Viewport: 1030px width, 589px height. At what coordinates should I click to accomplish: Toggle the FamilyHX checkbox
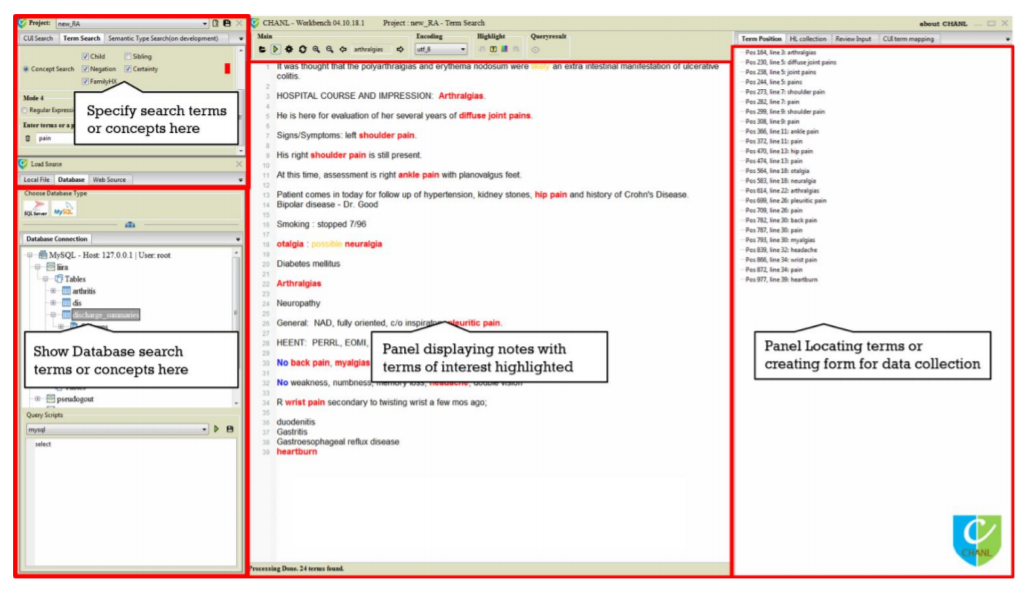[x=85, y=81]
